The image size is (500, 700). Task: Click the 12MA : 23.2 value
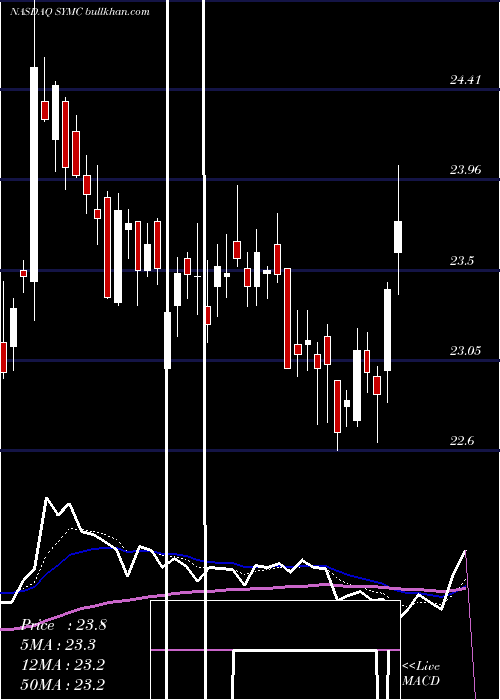[63, 664]
